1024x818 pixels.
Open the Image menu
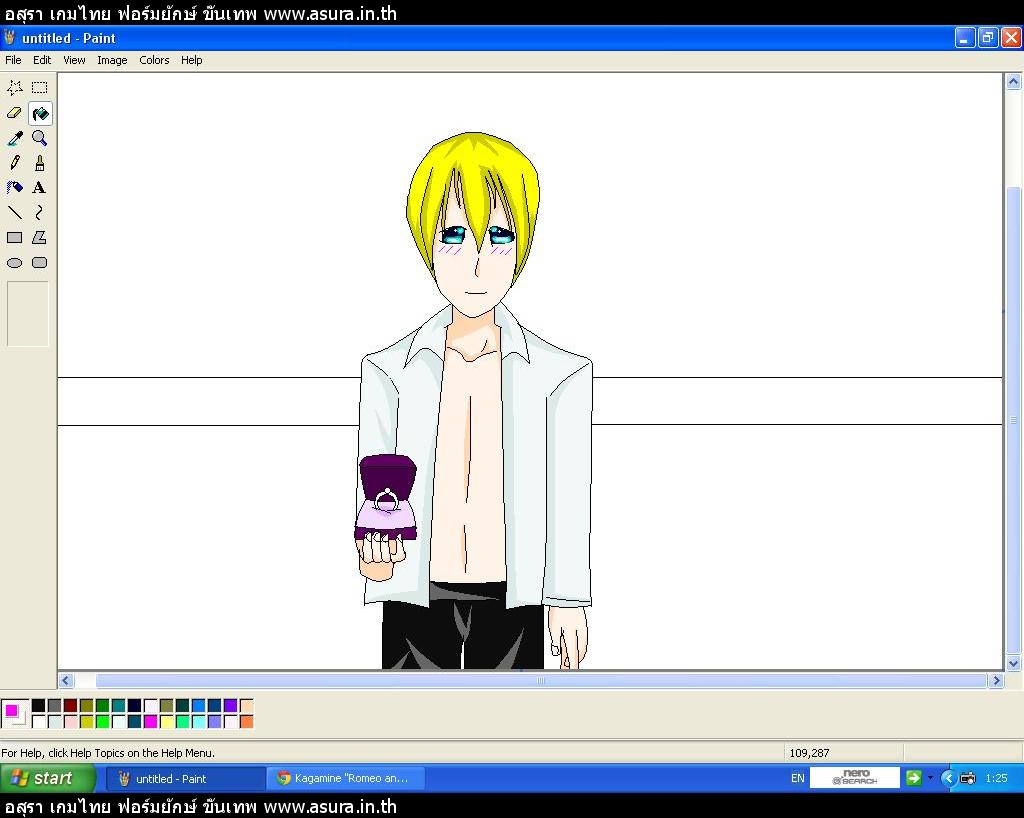112,60
